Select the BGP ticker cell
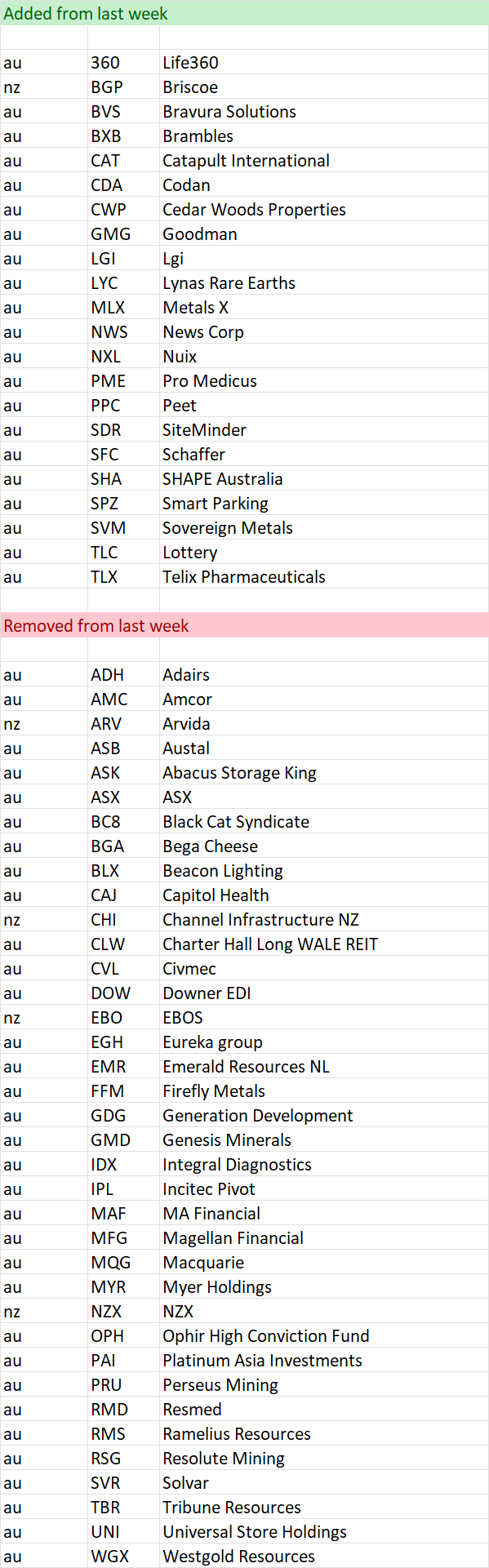The height and width of the screenshot is (1568, 489). (x=123, y=87)
